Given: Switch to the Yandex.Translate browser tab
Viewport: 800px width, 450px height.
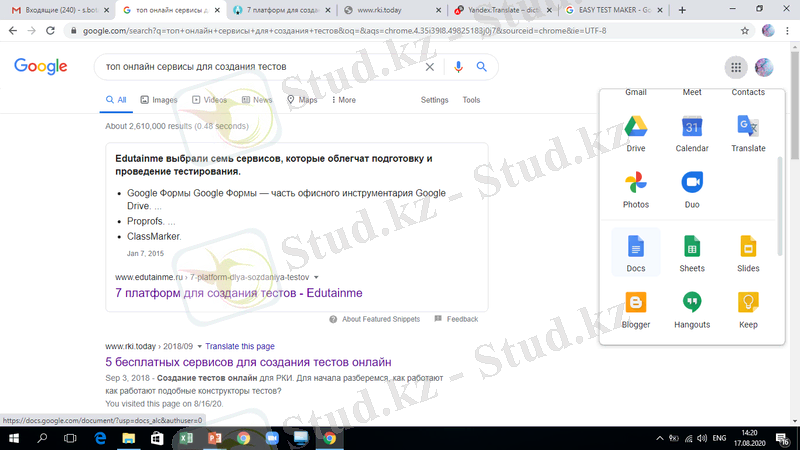Looking at the screenshot, I should [503, 10].
